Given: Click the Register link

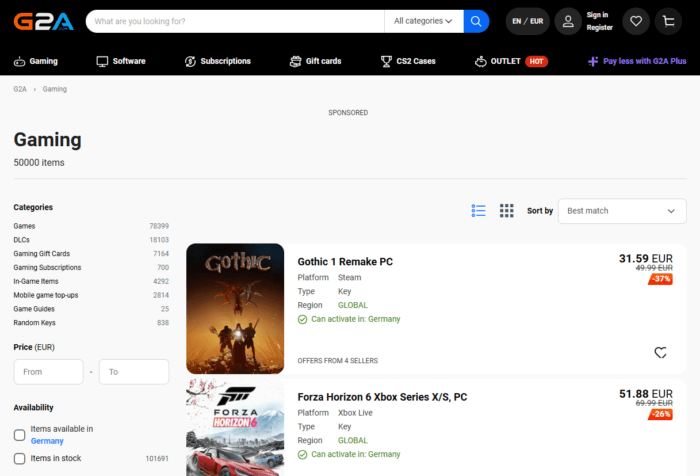Looking at the screenshot, I should pyautogui.click(x=600, y=28).
